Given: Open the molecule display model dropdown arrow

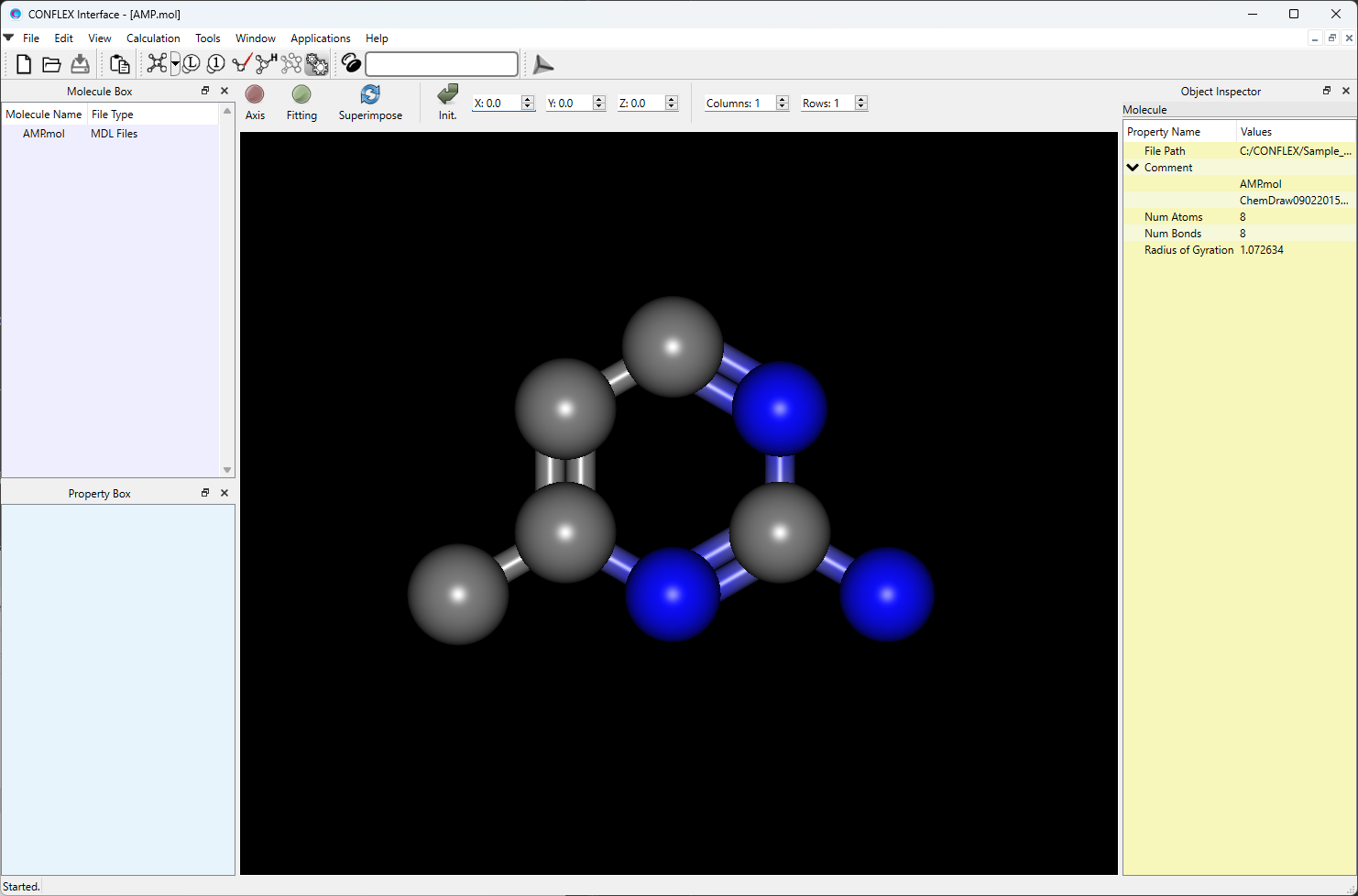Looking at the screenshot, I should pos(175,64).
